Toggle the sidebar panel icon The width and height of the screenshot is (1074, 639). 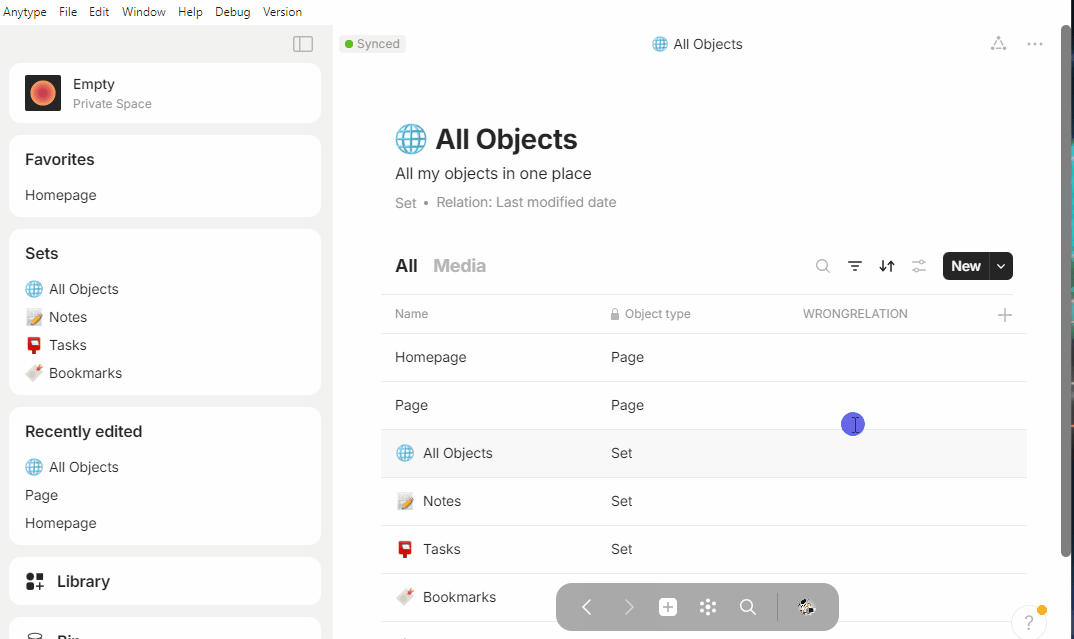303,44
